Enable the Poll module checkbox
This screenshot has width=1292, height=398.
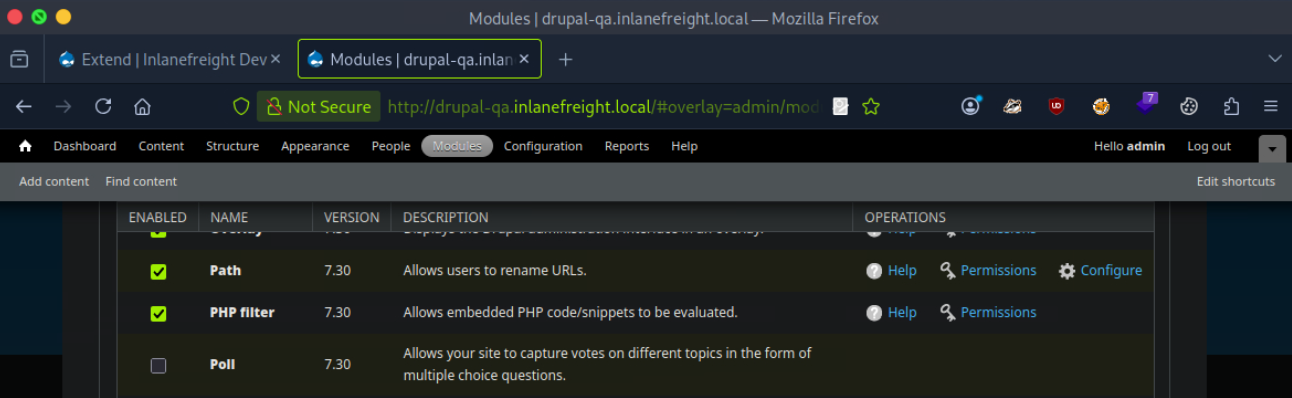coord(158,365)
